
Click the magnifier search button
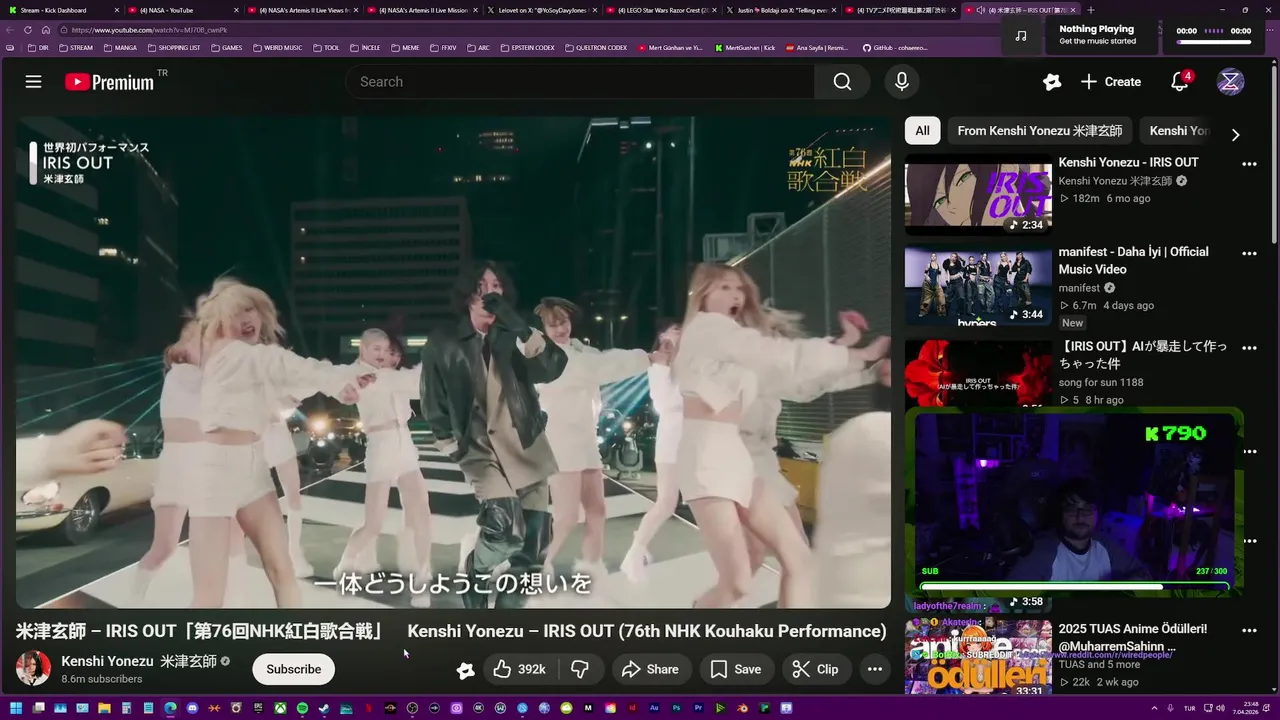pyautogui.click(x=842, y=82)
